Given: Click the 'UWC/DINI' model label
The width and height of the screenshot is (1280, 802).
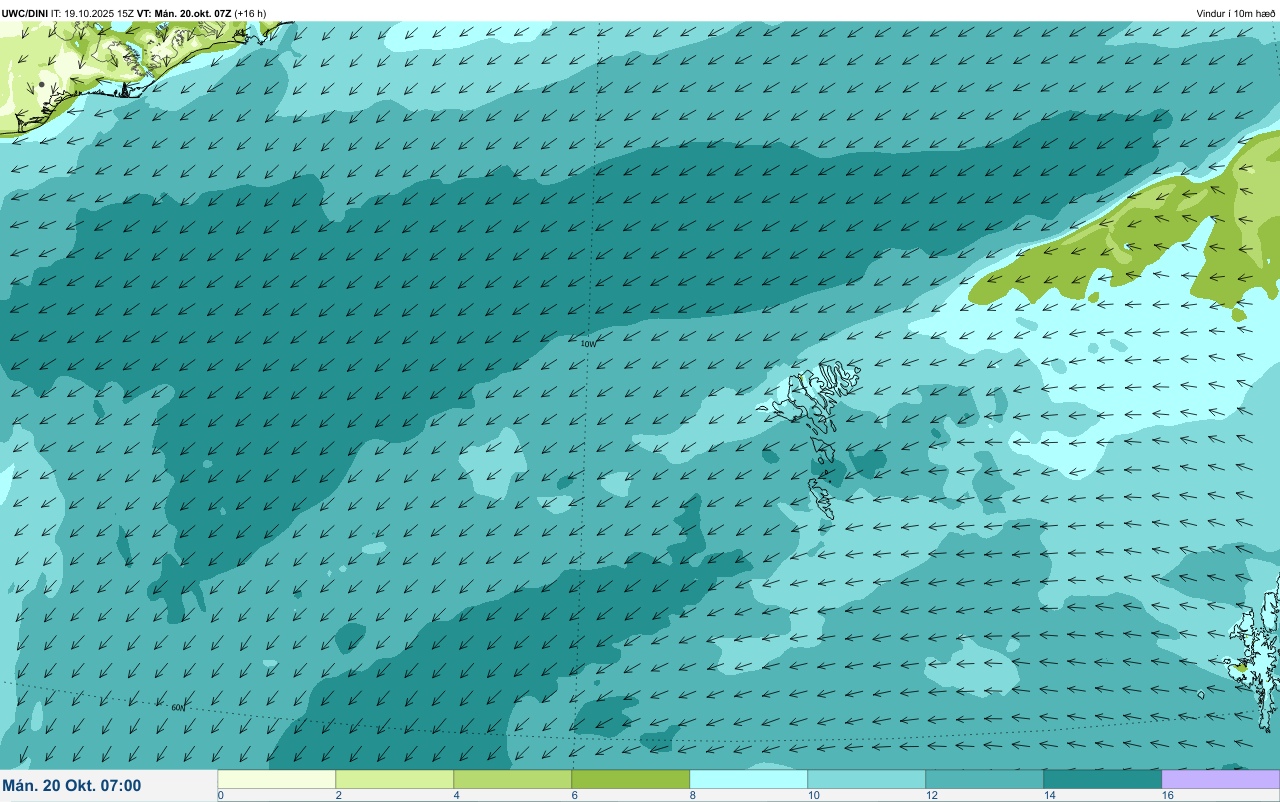Looking at the screenshot, I should [x=25, y=13].
